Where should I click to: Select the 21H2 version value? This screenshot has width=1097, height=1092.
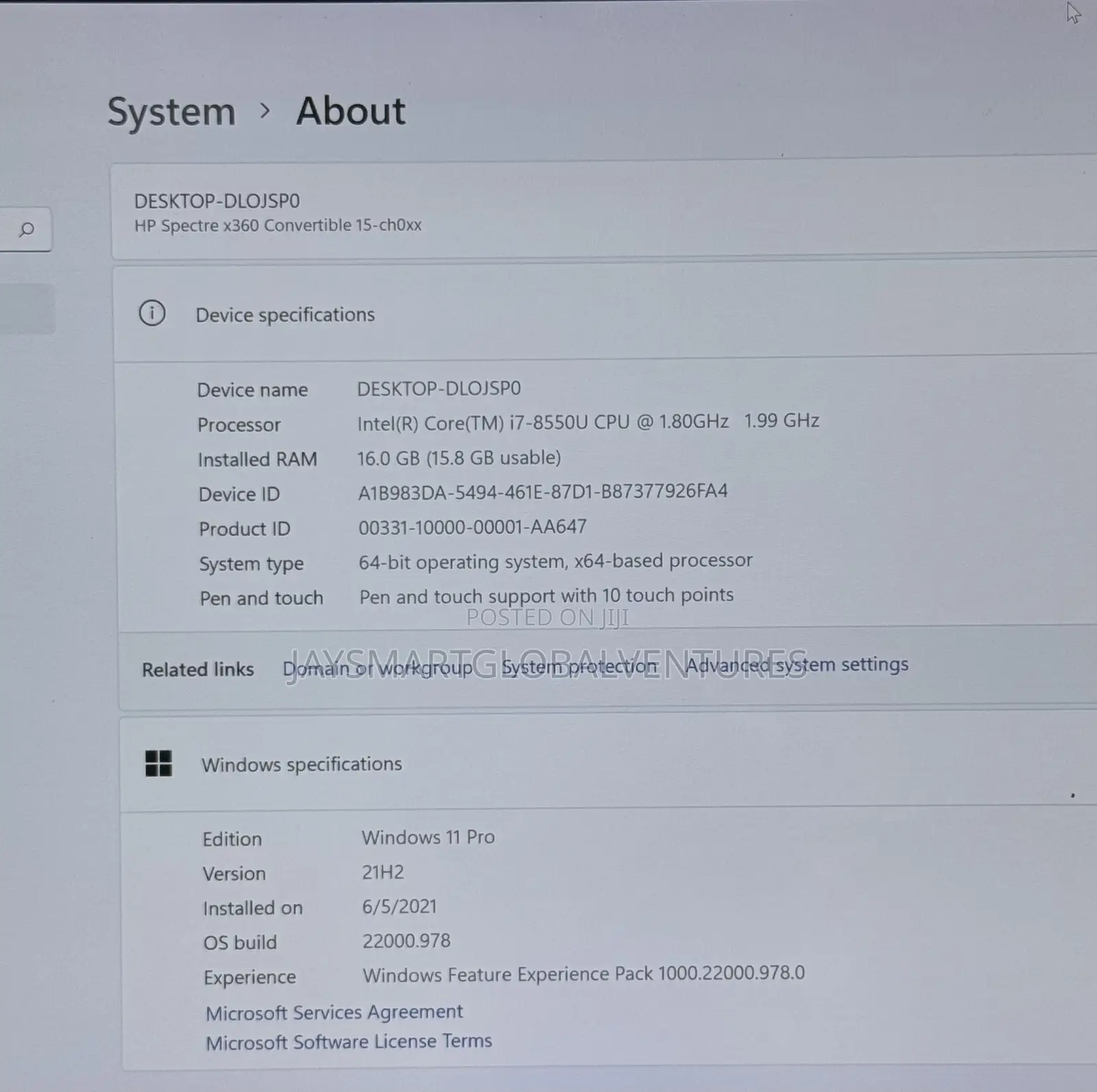click(x=383, y=872)
